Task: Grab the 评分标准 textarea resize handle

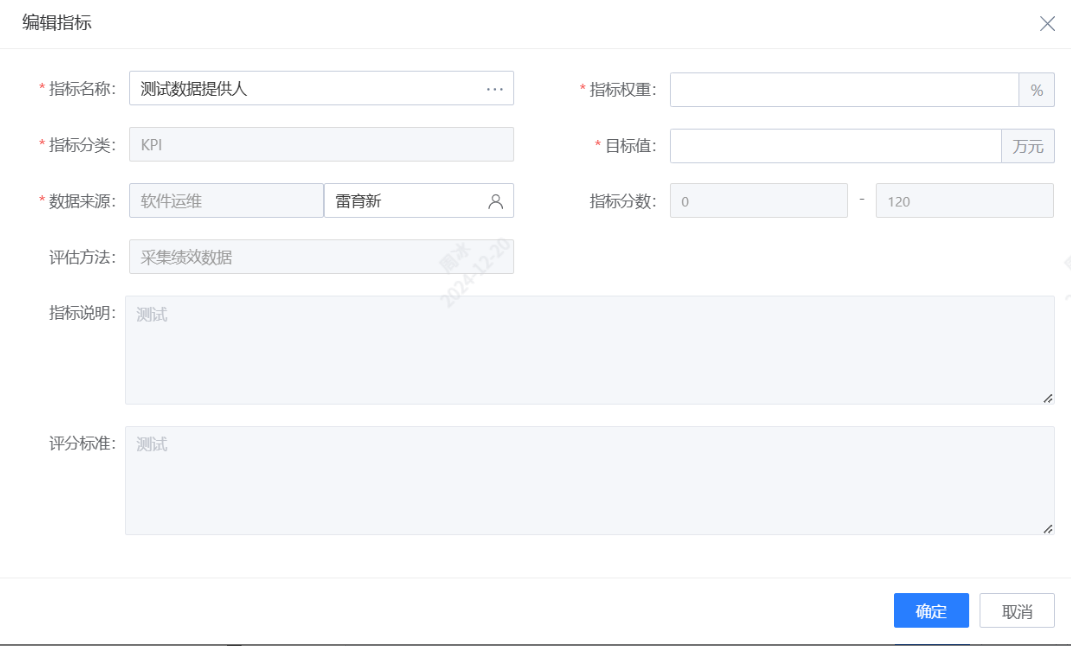Action: tap(1047, 528)
